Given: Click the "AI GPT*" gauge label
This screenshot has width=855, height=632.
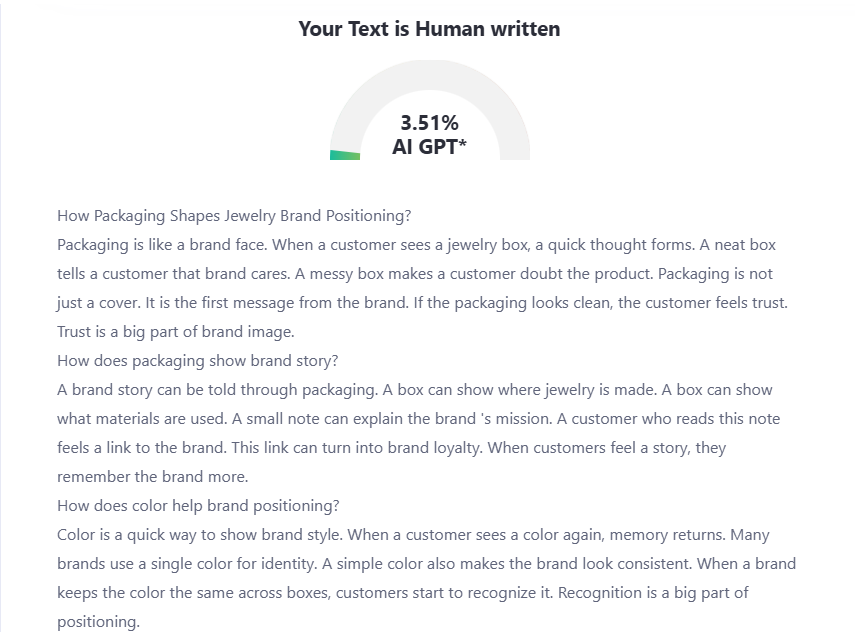Looking at the screenshot, I should (429, 148).
